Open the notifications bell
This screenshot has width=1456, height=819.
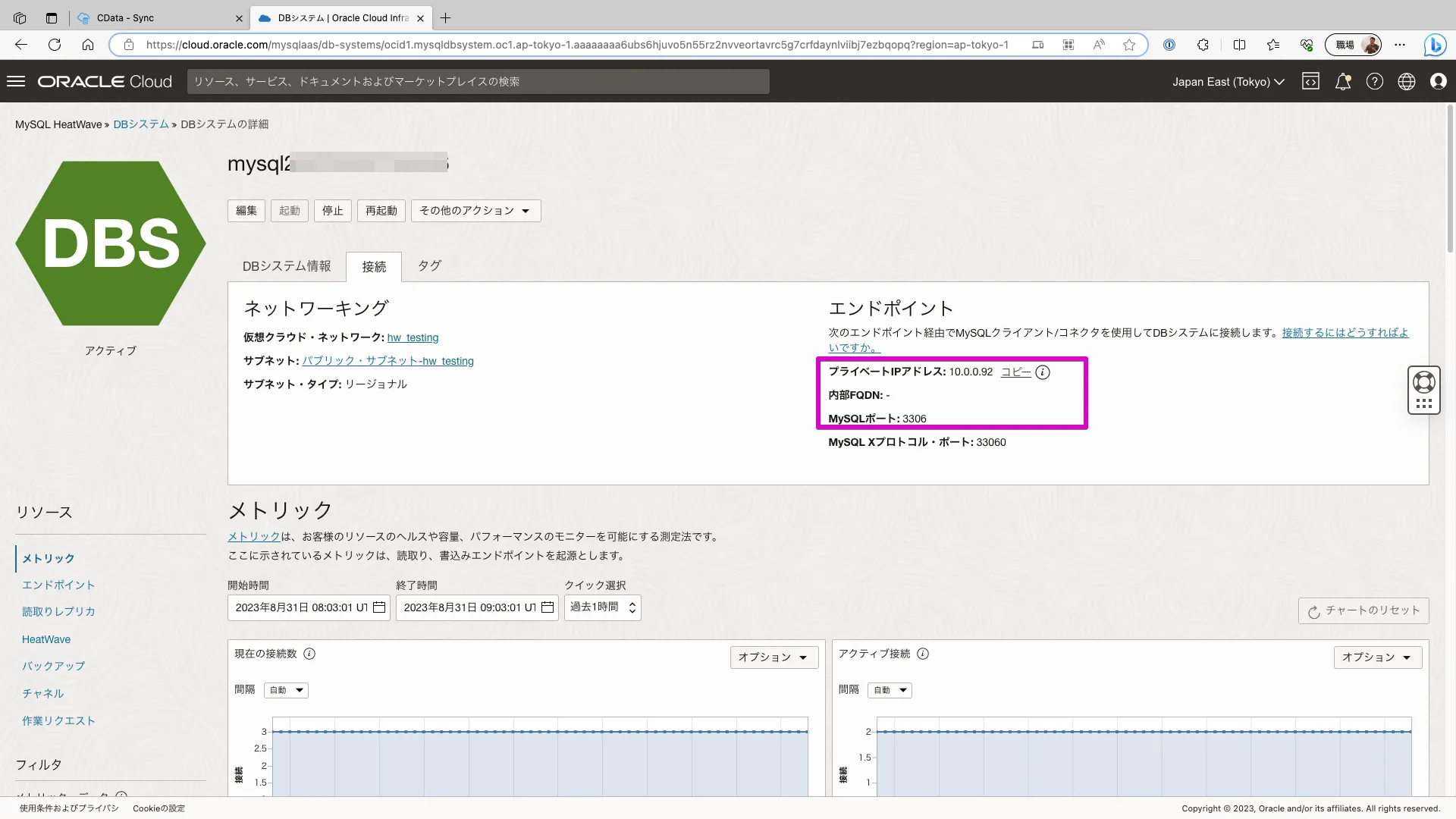pos(1343,81)
